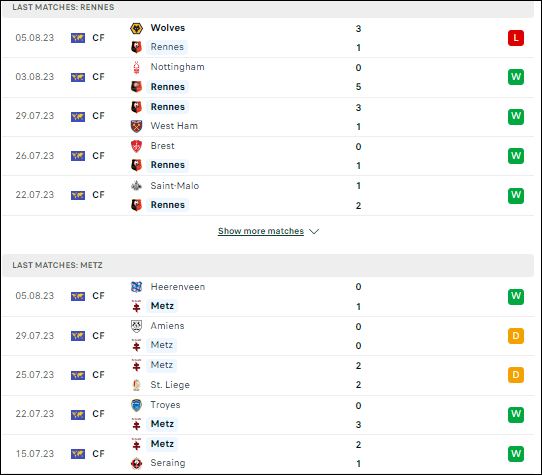542x475 pixels.
Task: Click the Seraing club crest icon
Action: 136,463
